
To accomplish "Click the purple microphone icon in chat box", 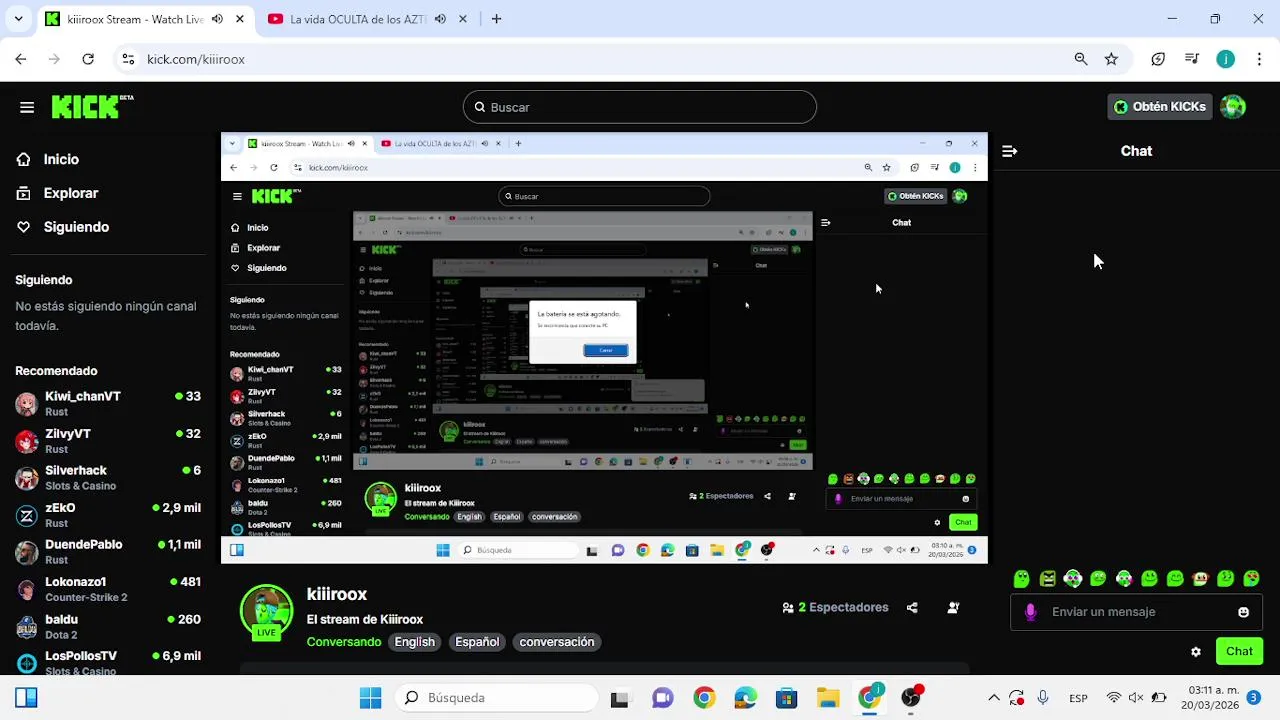I will tap(1031, 612).
